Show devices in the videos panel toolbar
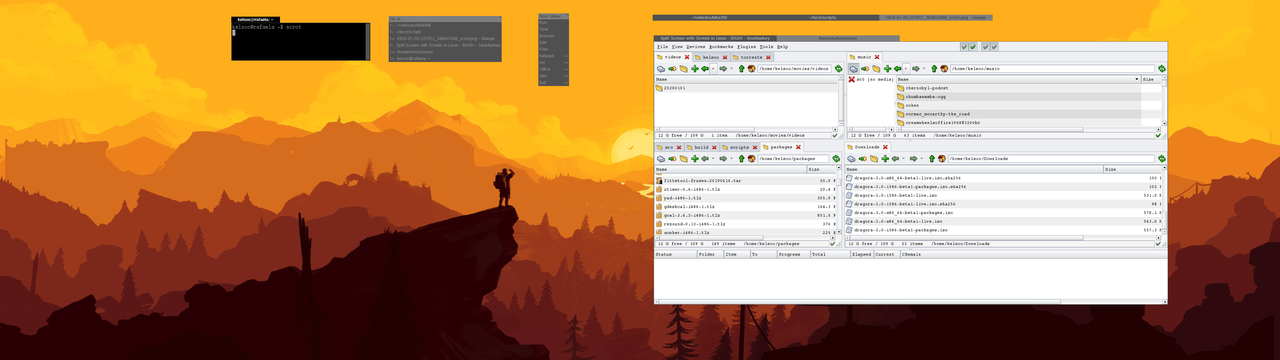The image size is (1280, 360). tap(661, 69)
